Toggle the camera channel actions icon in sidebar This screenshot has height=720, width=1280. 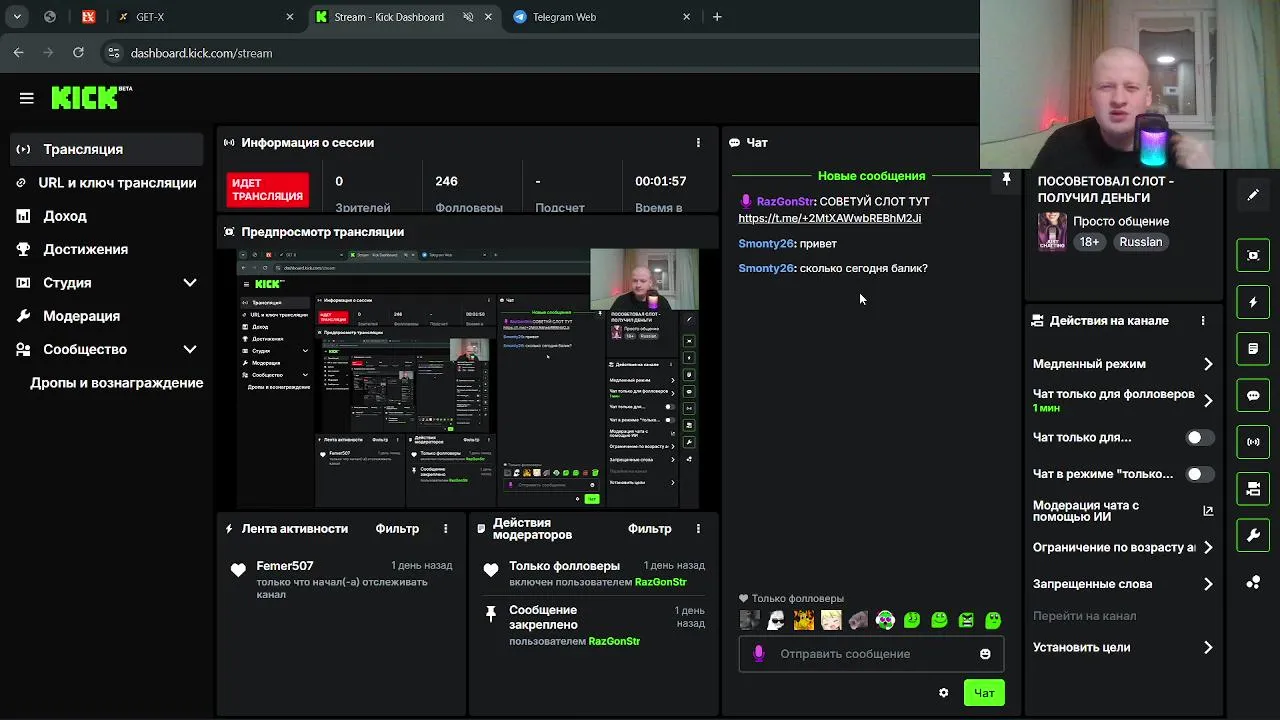[x=1253, y=489]
